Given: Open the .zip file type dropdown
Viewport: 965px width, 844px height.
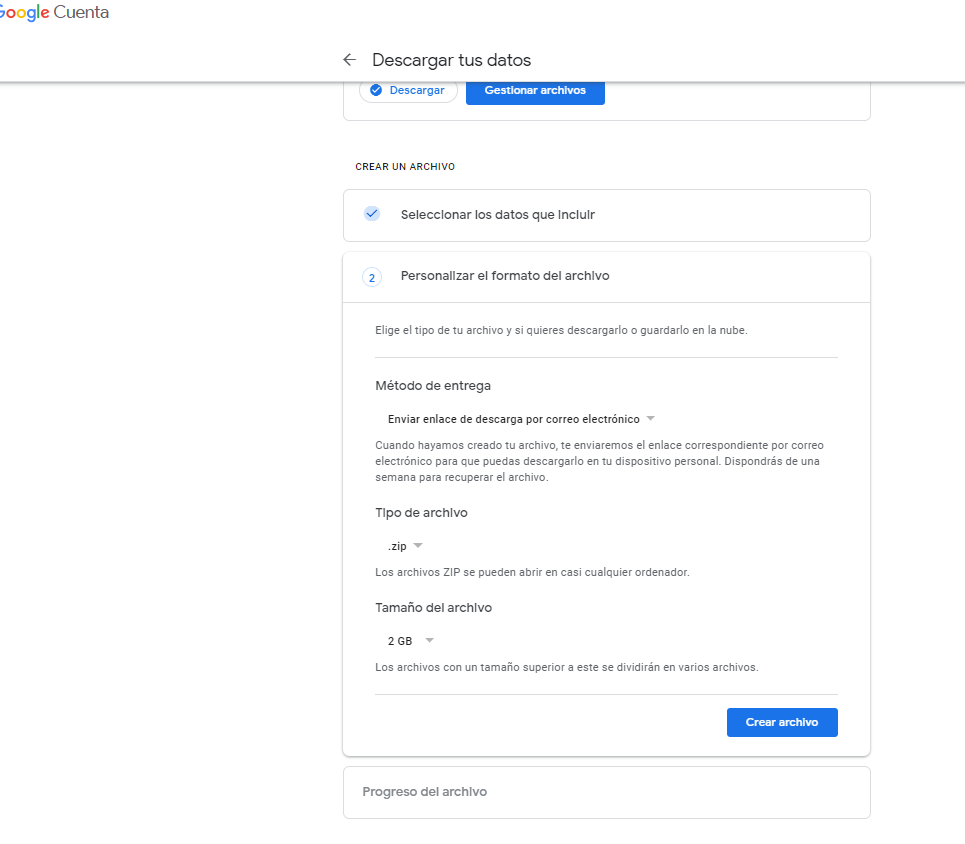Looking at the screenshot, I should coord(397,546).
